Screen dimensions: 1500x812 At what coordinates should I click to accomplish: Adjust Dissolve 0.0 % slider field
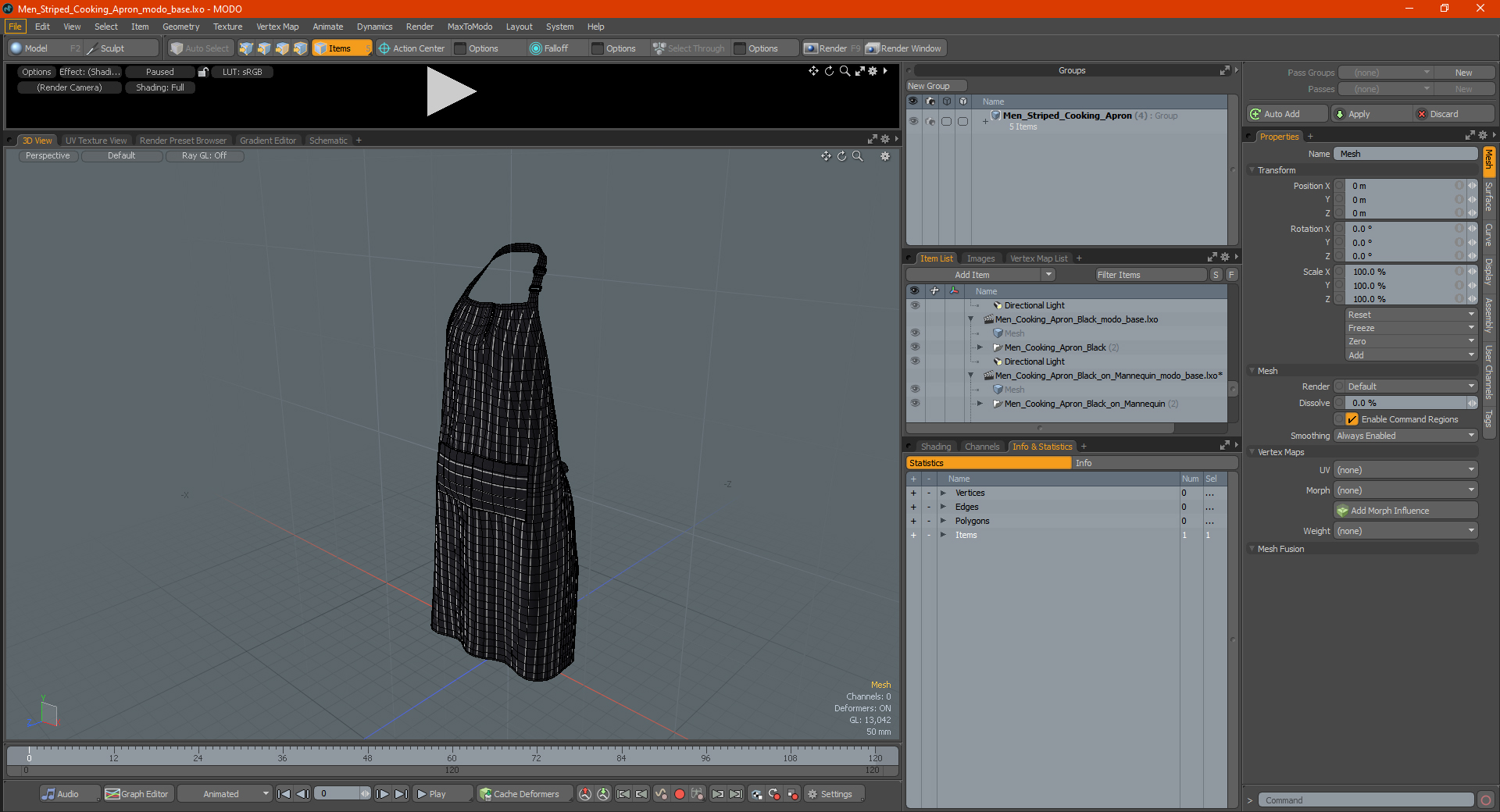[x=1405, y=403]
